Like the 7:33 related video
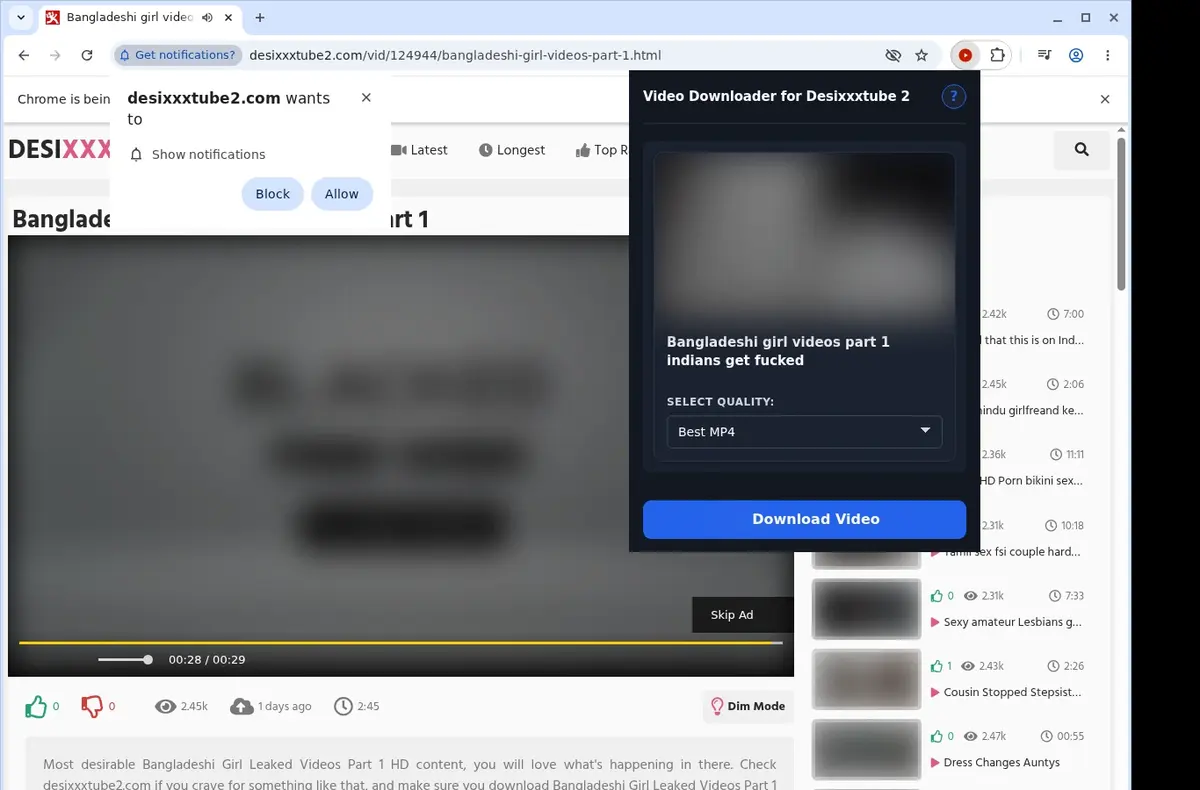The height and width of the screenshot is (790, 1200). 937,596
